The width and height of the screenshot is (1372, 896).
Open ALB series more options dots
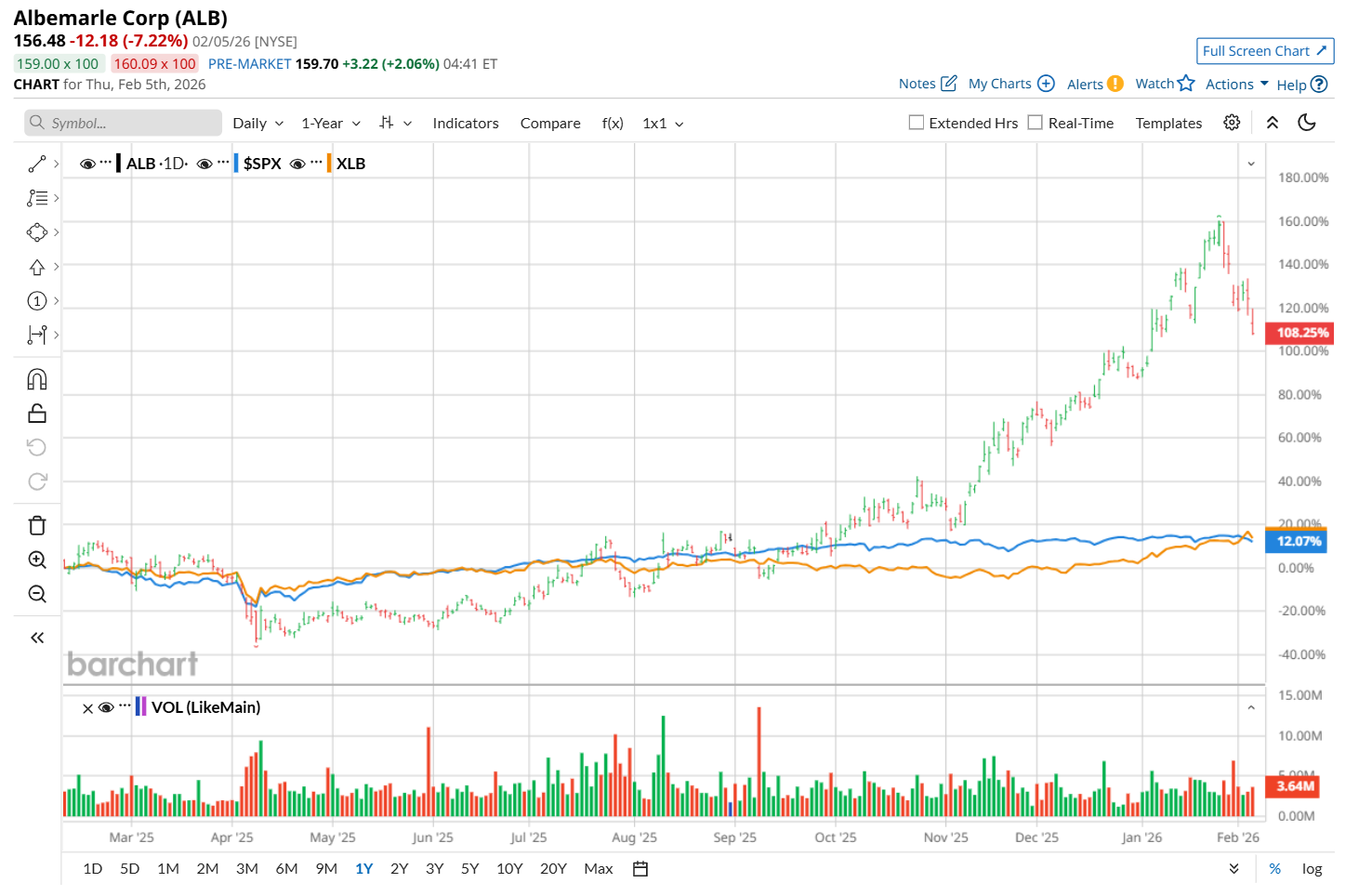(x=106, y=163)
